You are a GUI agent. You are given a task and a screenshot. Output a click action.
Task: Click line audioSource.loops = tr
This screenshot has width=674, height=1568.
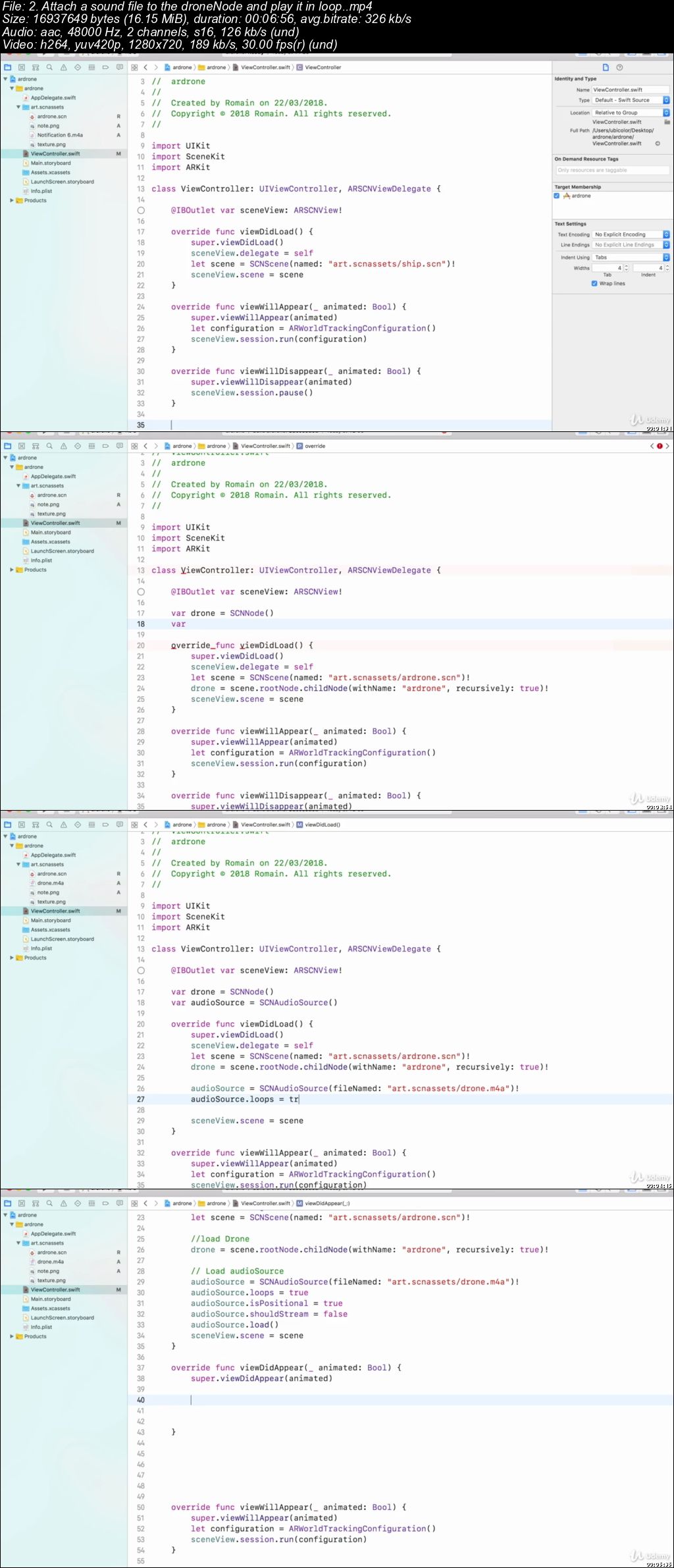(x=245, y=1099)
